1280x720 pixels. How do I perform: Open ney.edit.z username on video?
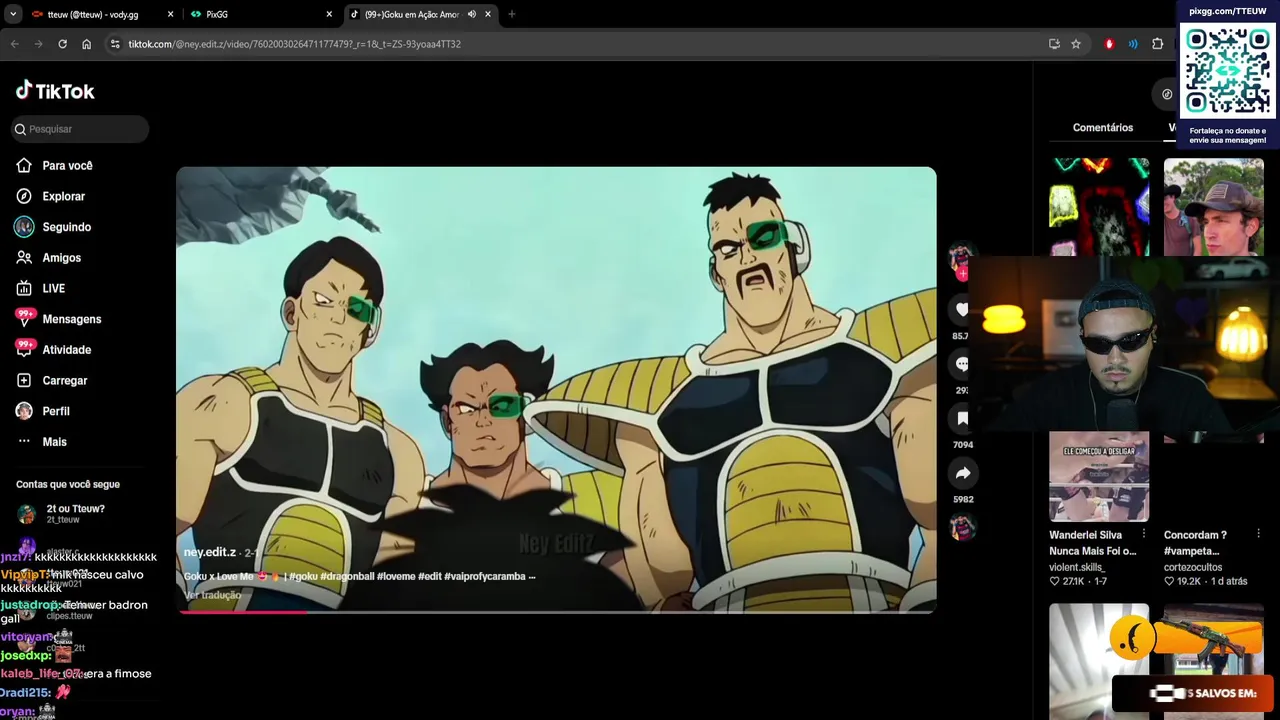tap(210, 552)
